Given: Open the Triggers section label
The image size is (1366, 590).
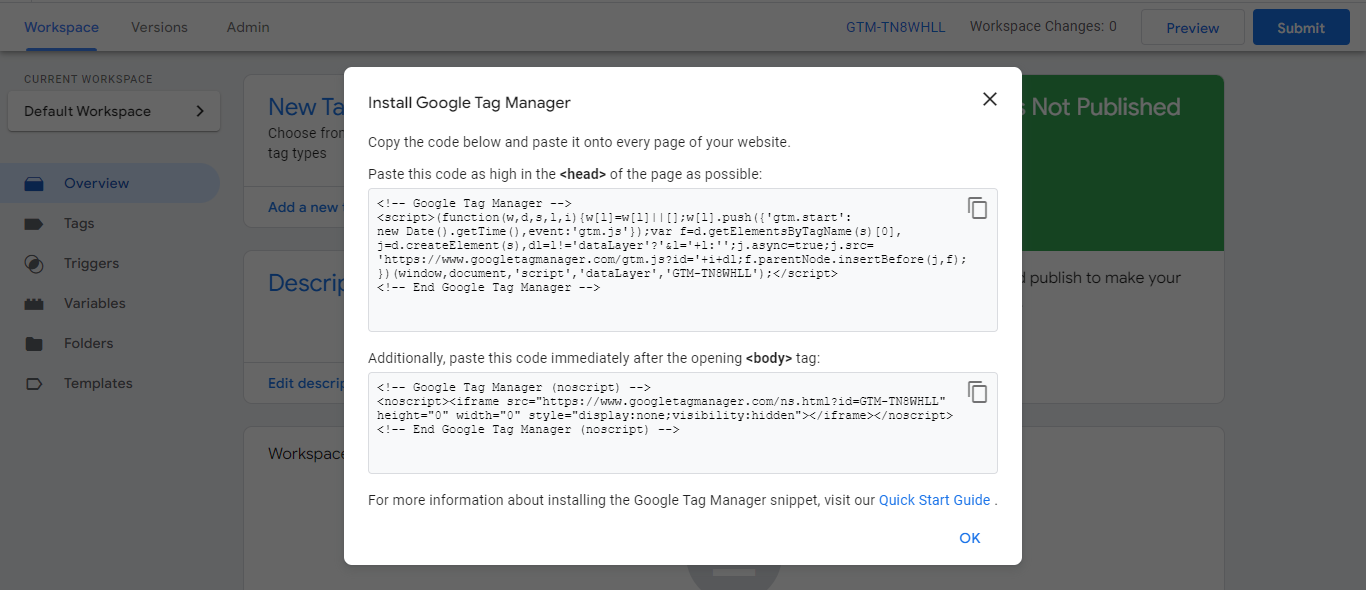Looking at the screenshot, I should tap(91, 263).
